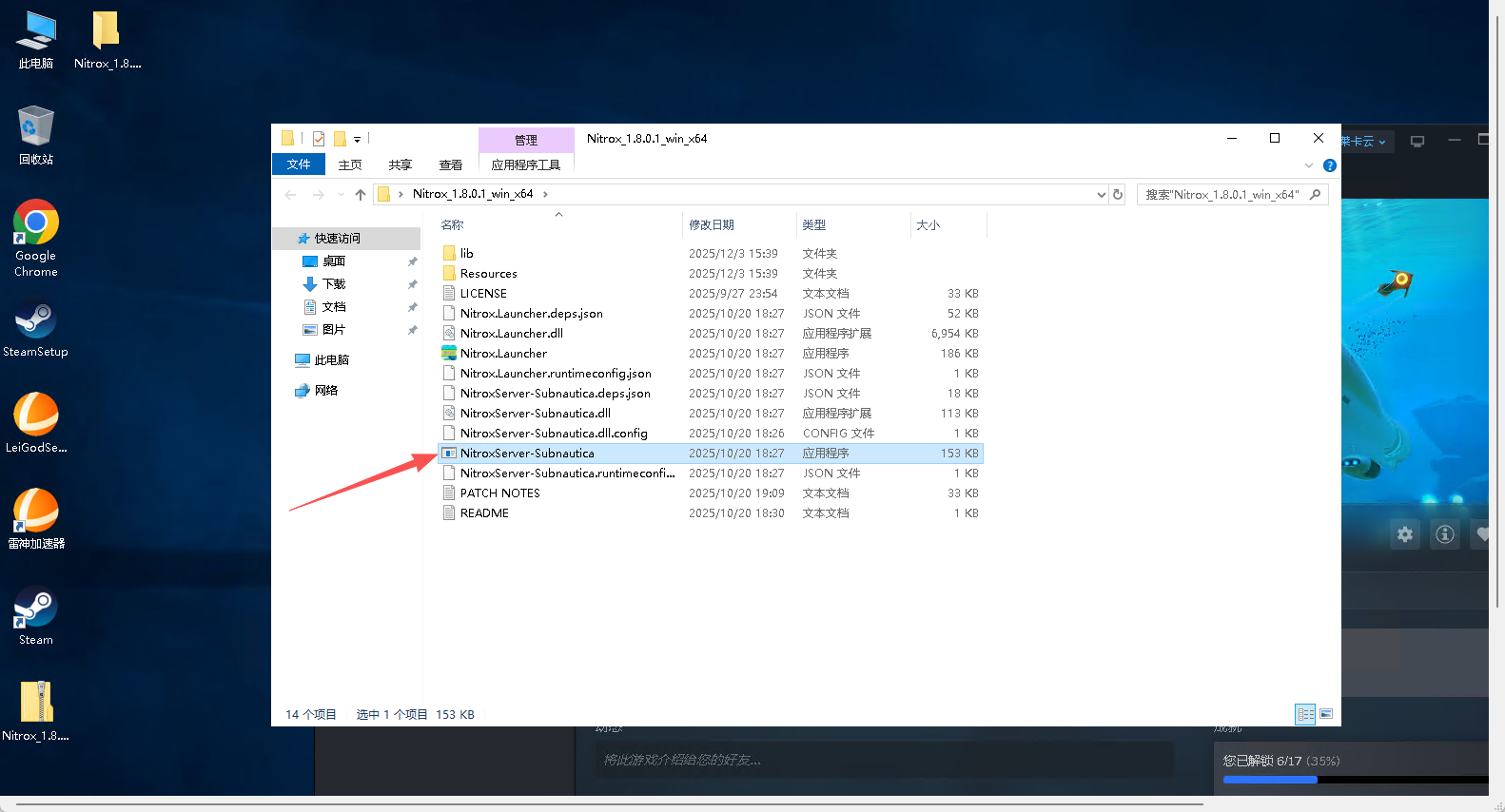The height and width of the screenshot is (812, 1505).
Task: Select the Nitrox.Launcher application file
Action: (503, 354)
